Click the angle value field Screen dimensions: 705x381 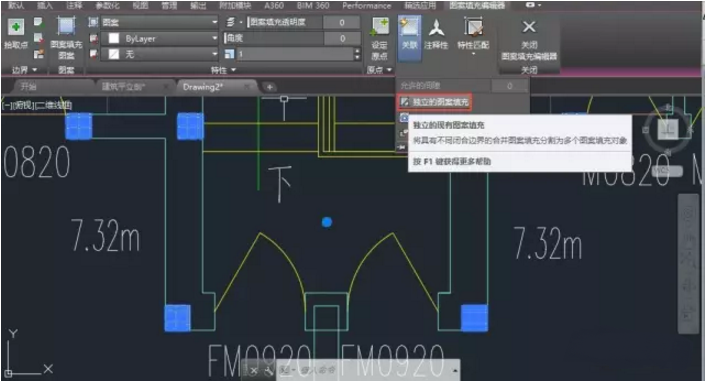pyautogui.click(x=342, y=39)
